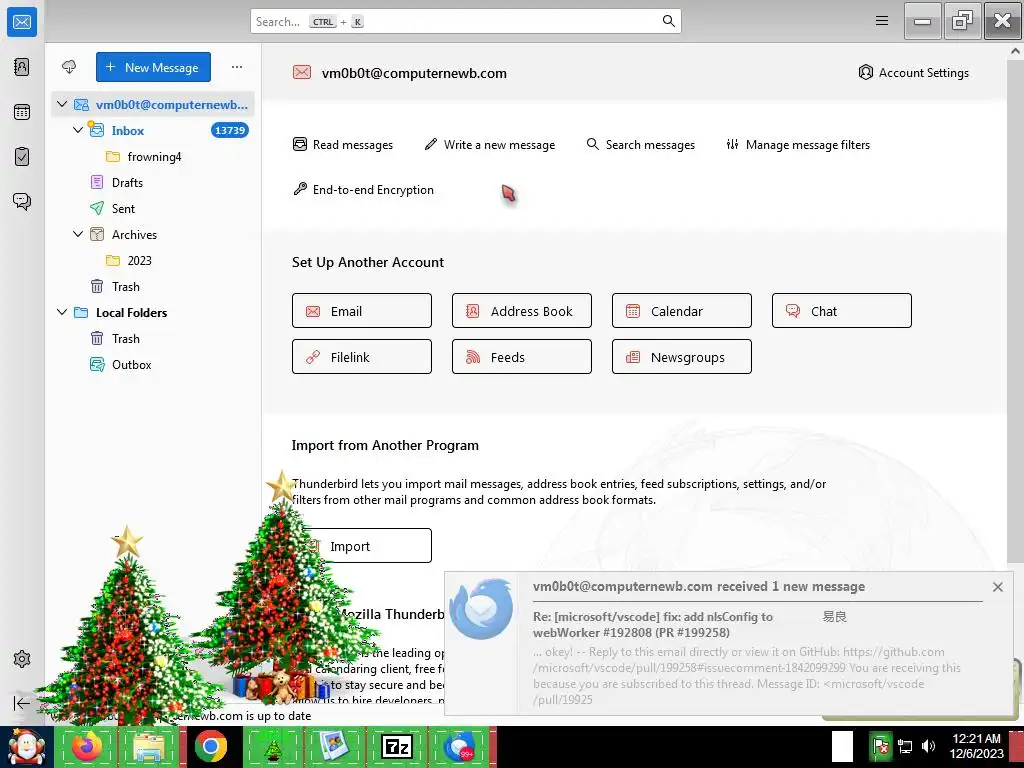
Task: Click the Thunderbird taskbar icon
Action: point(459,746)
